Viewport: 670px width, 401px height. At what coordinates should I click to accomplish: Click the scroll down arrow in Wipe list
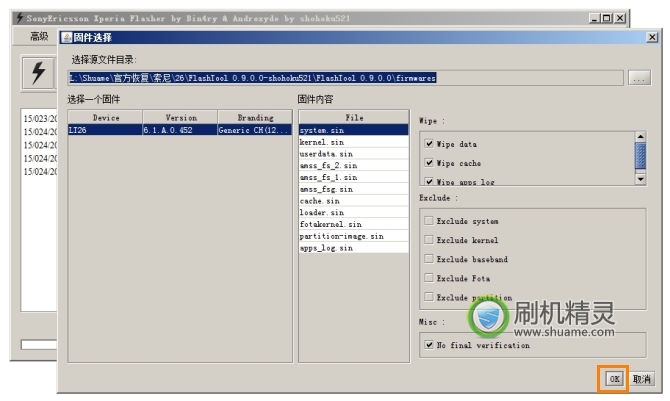click(641, 179)
